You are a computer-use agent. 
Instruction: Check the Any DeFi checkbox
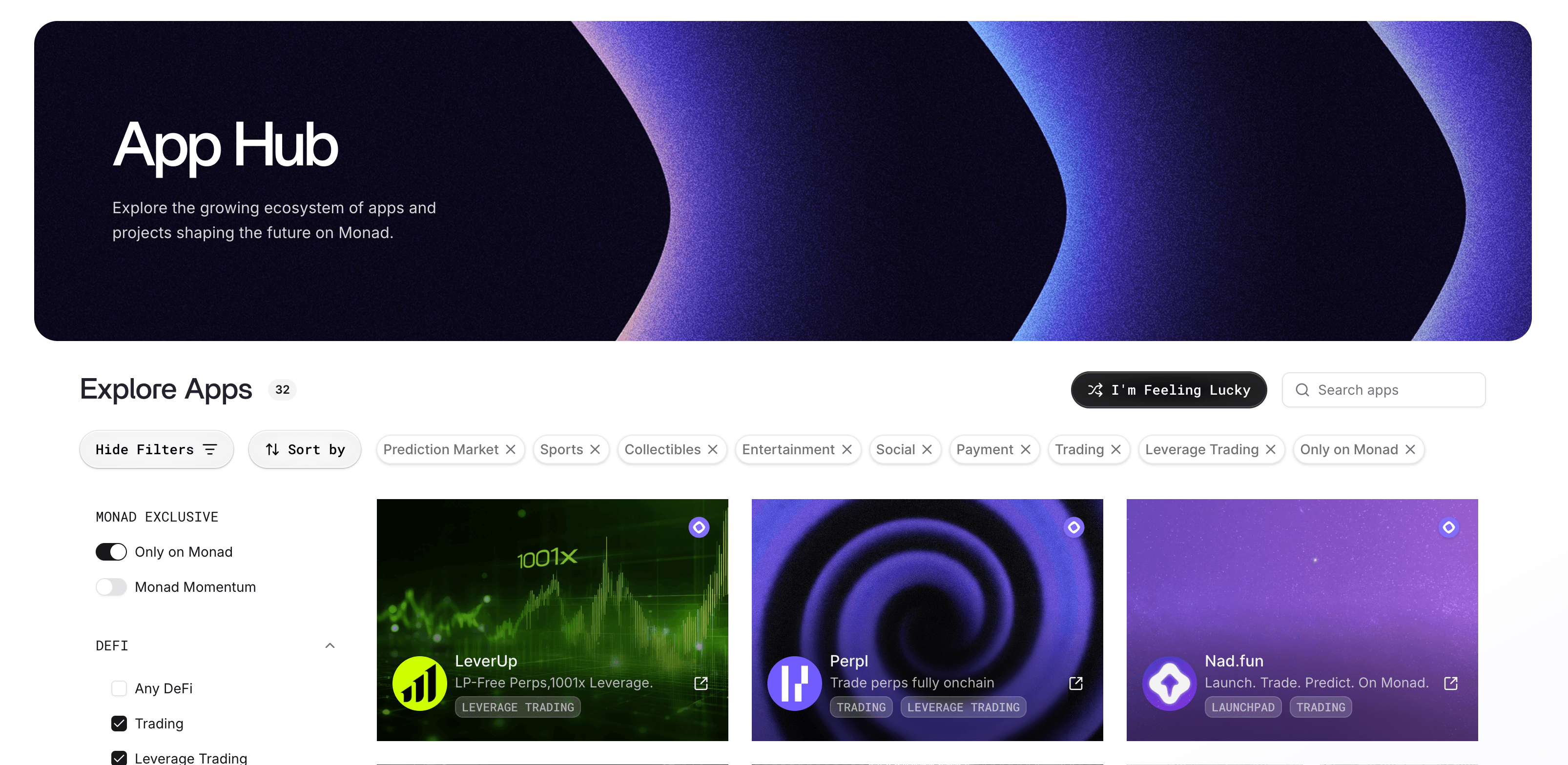coord(119,688)
